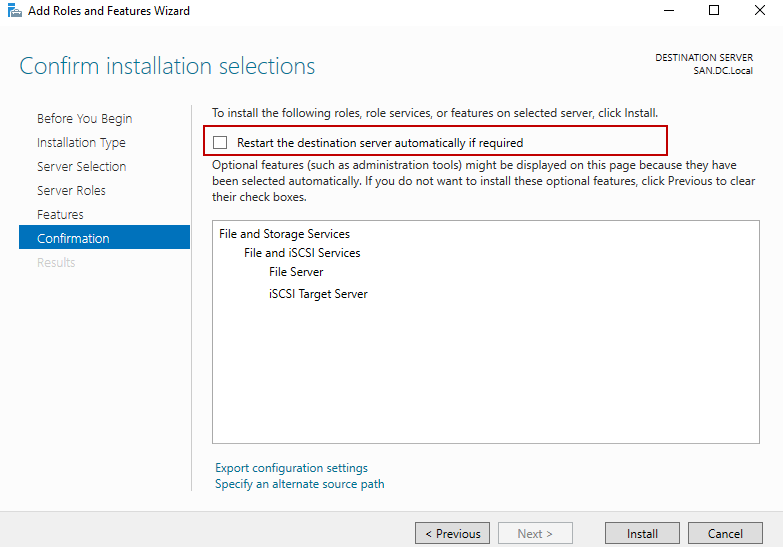Select File and iSCSI Services entry

[x=302, y=253]
